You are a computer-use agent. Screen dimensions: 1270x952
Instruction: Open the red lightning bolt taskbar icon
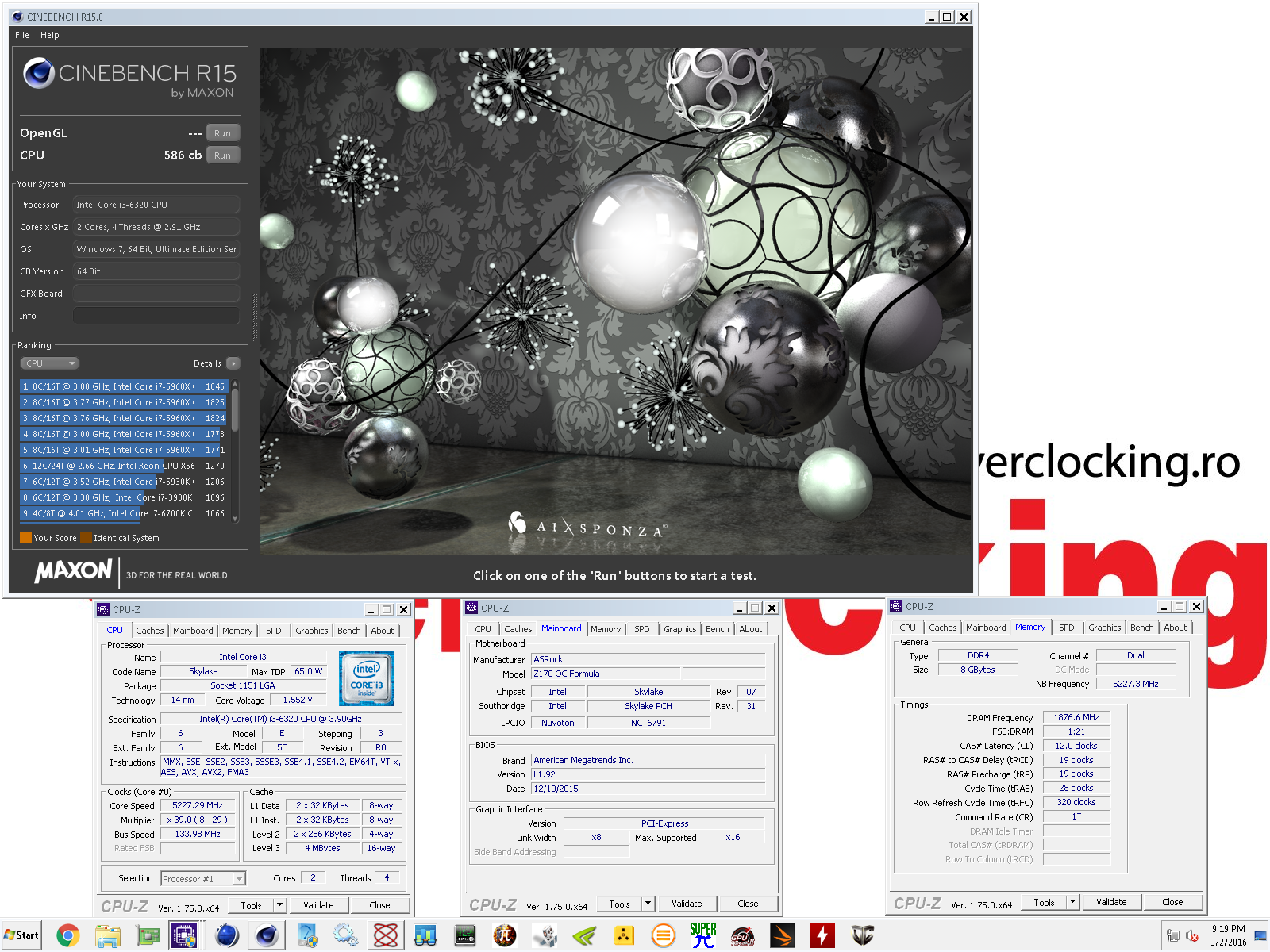pyautogui.click(x=822, y=936)
